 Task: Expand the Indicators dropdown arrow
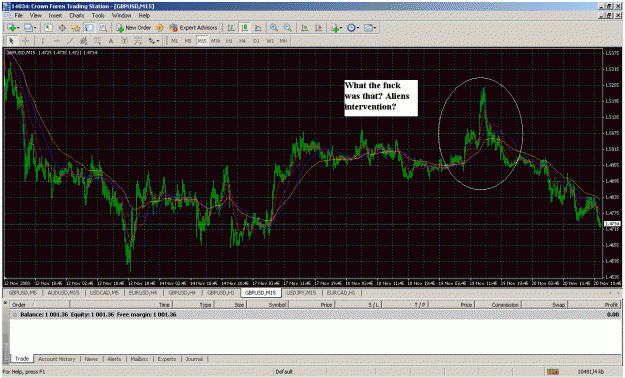341,28
